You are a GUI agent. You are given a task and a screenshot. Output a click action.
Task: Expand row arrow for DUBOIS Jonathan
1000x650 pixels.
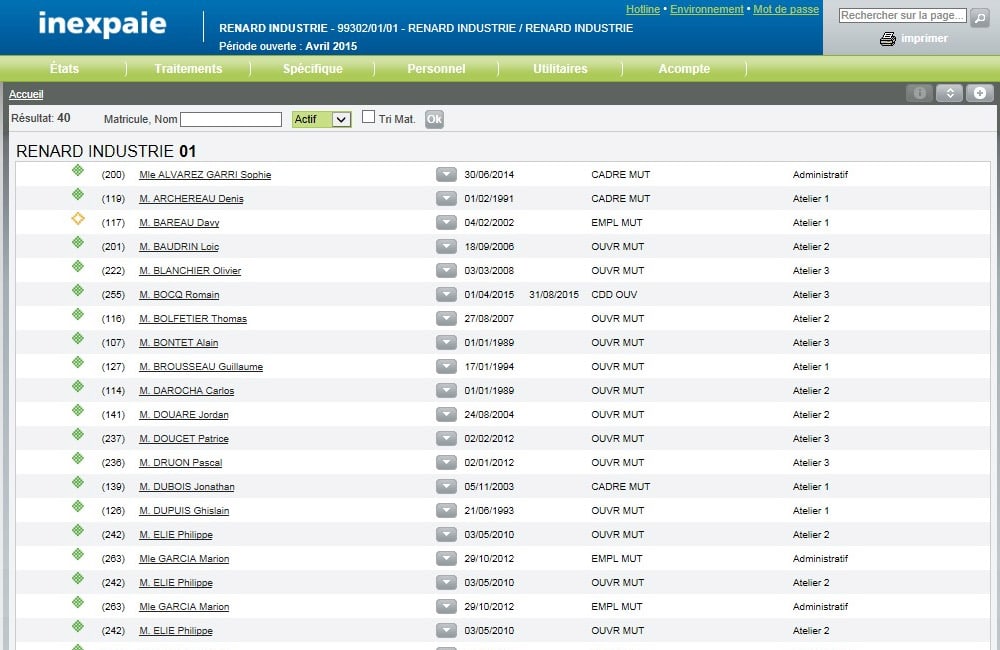click(x=446, y=487)
